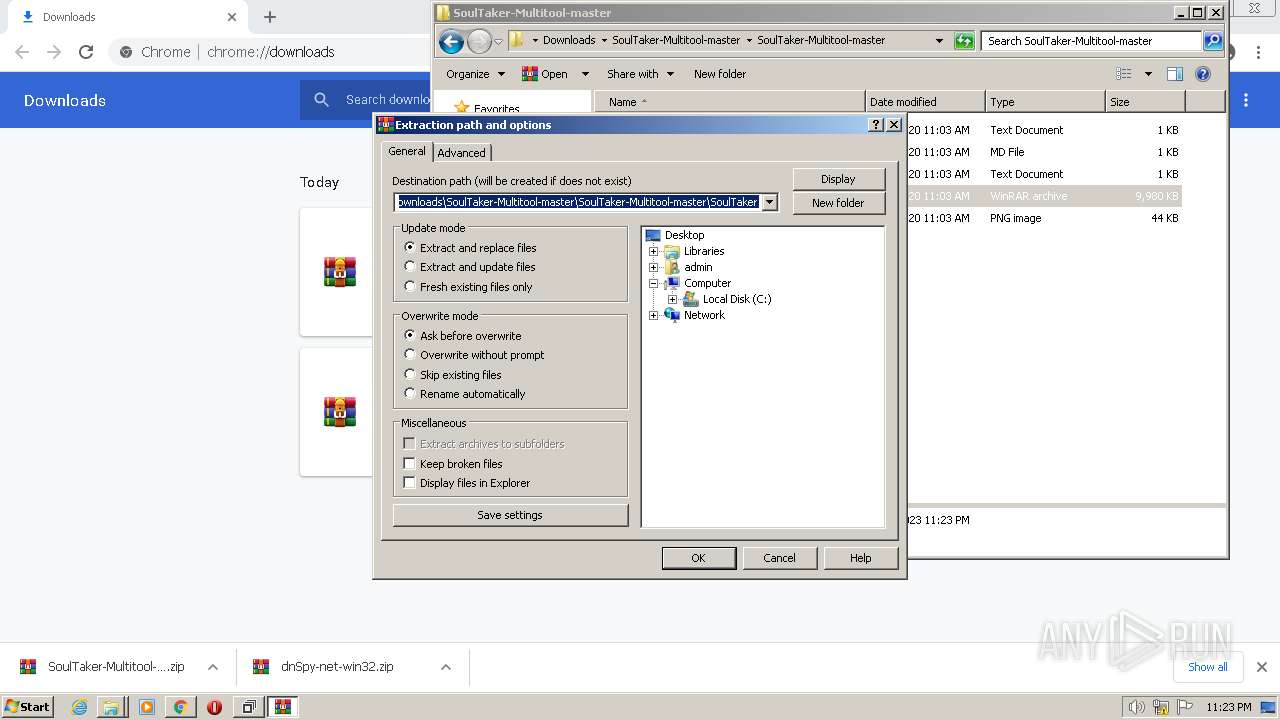Click the Explorer window back arrow
The width and height of the screenshot is (1280, 720).
pyautogui.click(x=451, y=41)
